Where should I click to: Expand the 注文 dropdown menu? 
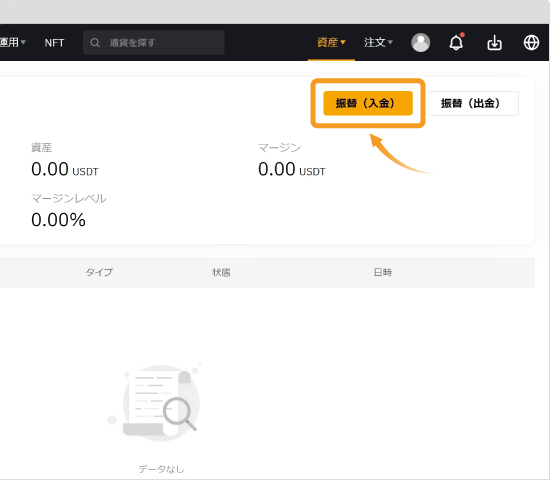coord(378,42)
